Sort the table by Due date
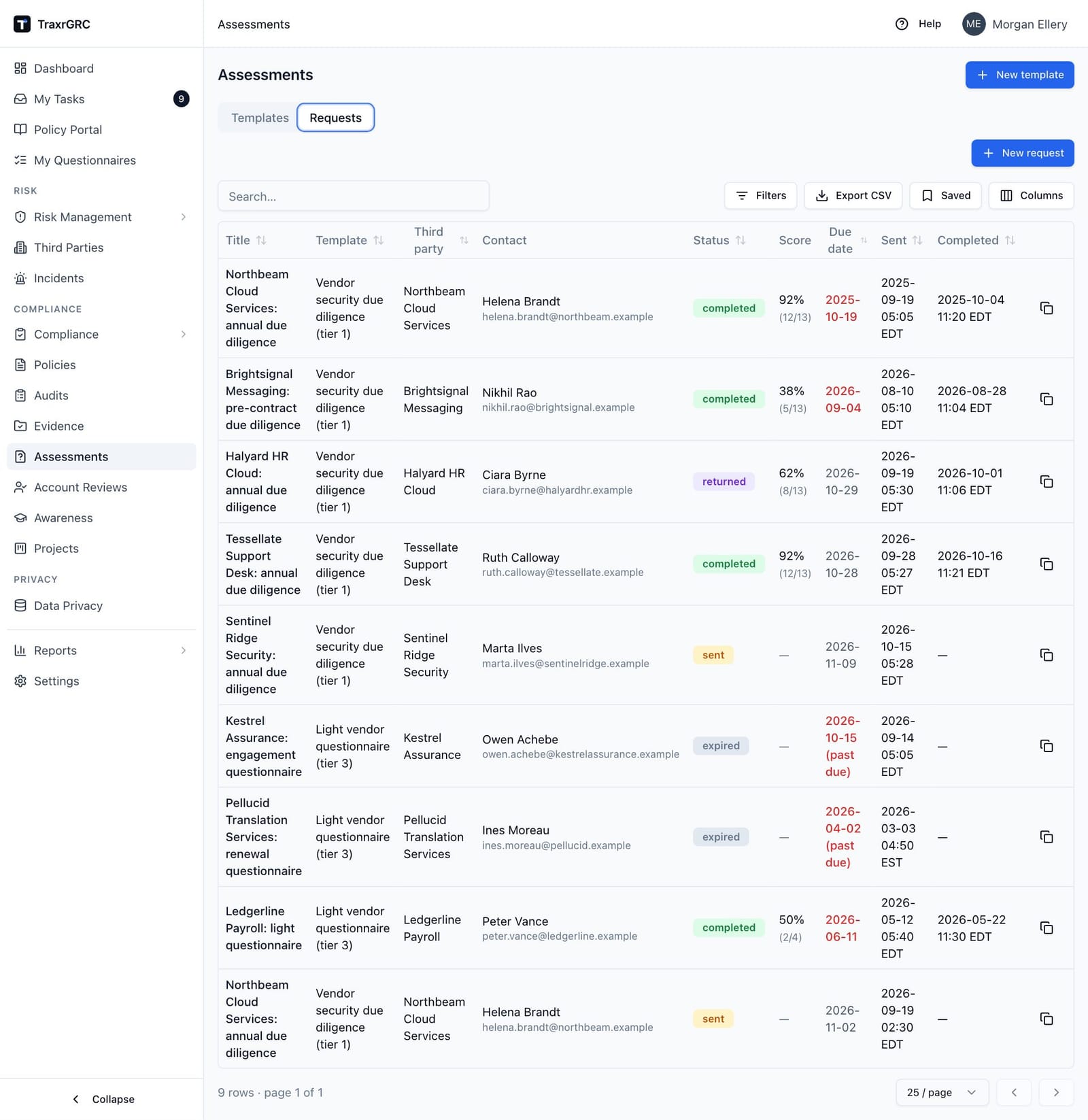This screenshot has width=1088, height=1120. (864, 240)
